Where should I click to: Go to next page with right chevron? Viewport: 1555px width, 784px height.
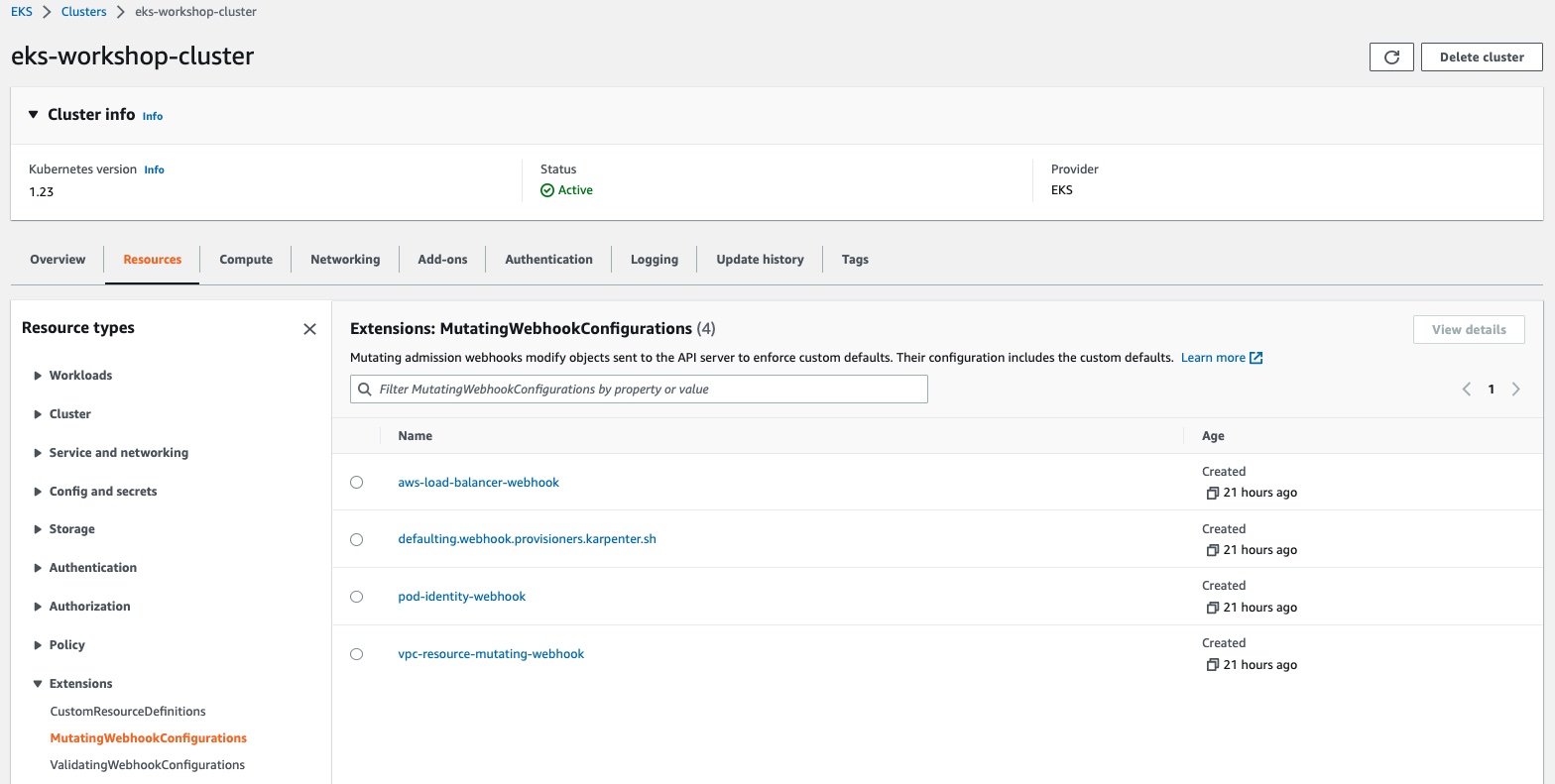coord(1515,390)
